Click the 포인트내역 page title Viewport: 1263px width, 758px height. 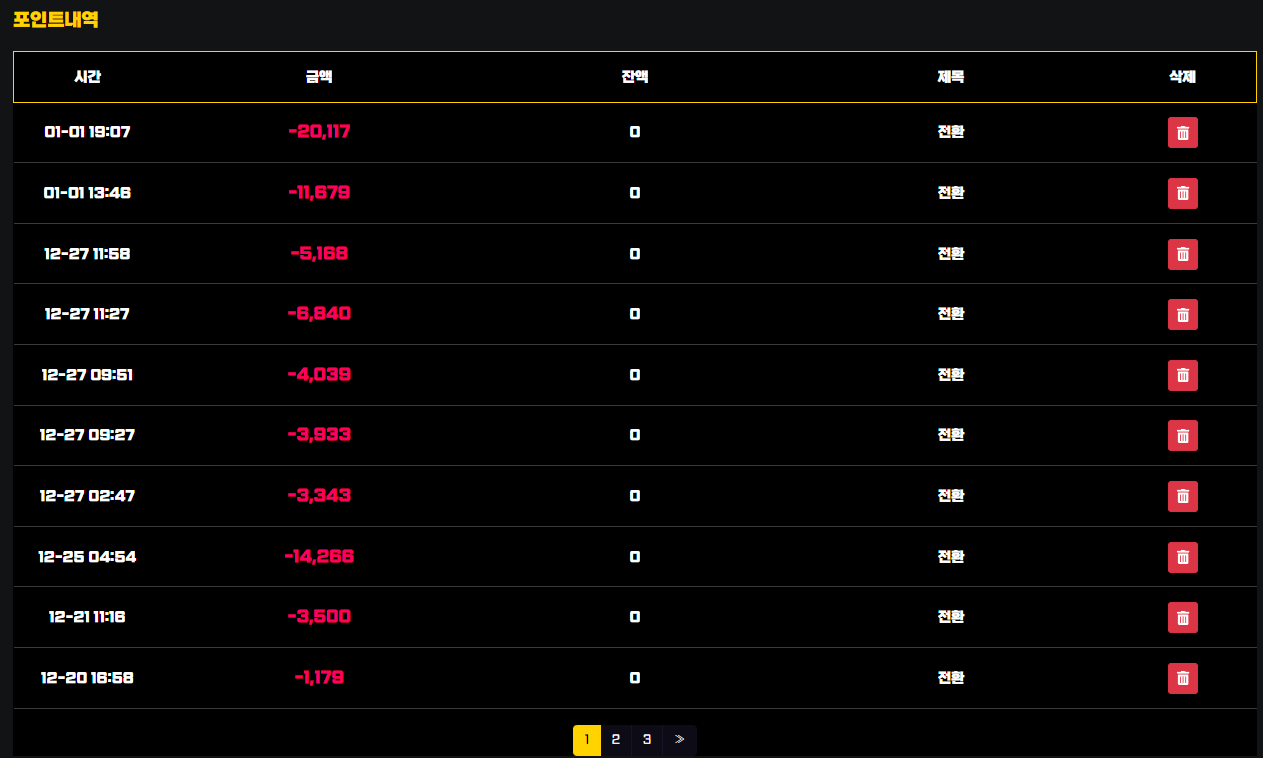click(55, 19)
